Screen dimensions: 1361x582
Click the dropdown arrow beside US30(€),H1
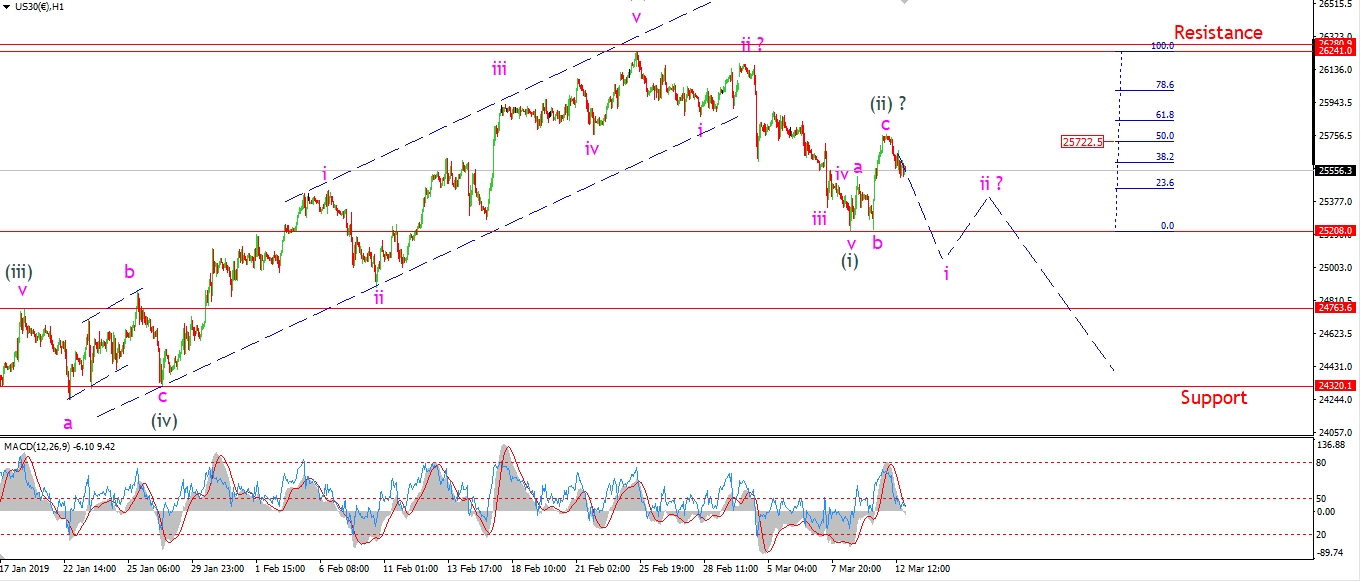[x=6, y=6]
